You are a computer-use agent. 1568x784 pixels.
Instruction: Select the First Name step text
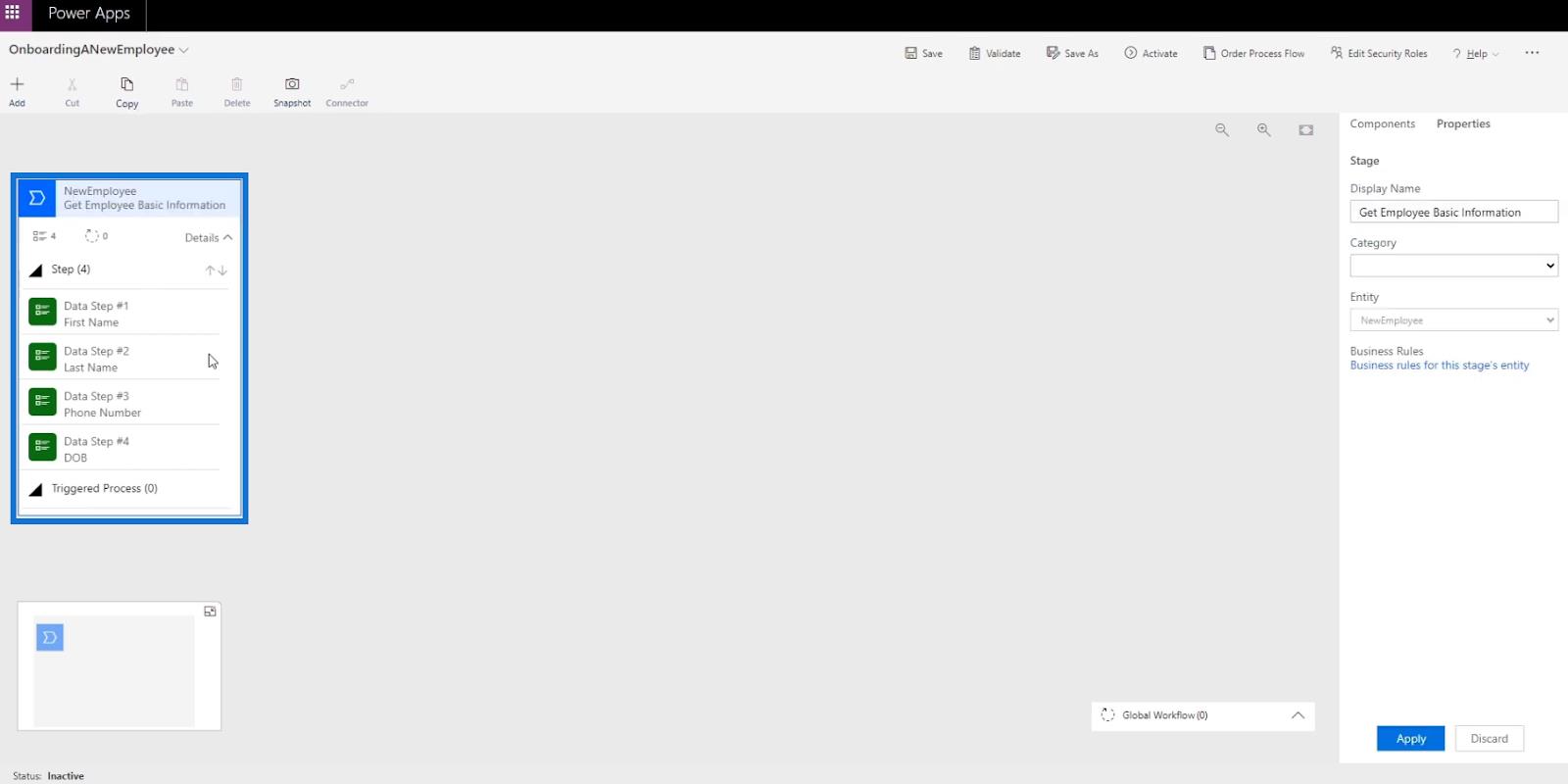(91, 322)
